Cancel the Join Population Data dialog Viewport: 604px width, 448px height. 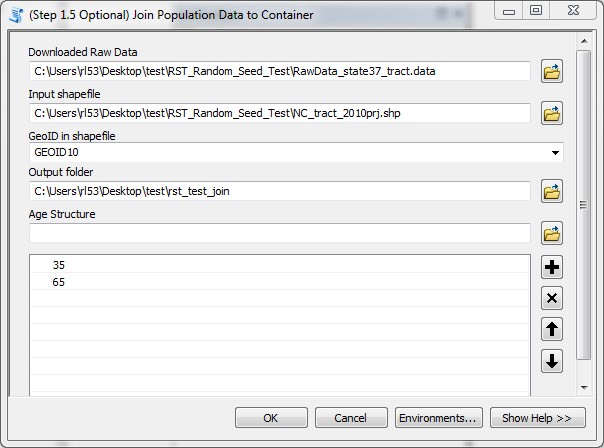[351, 417]
